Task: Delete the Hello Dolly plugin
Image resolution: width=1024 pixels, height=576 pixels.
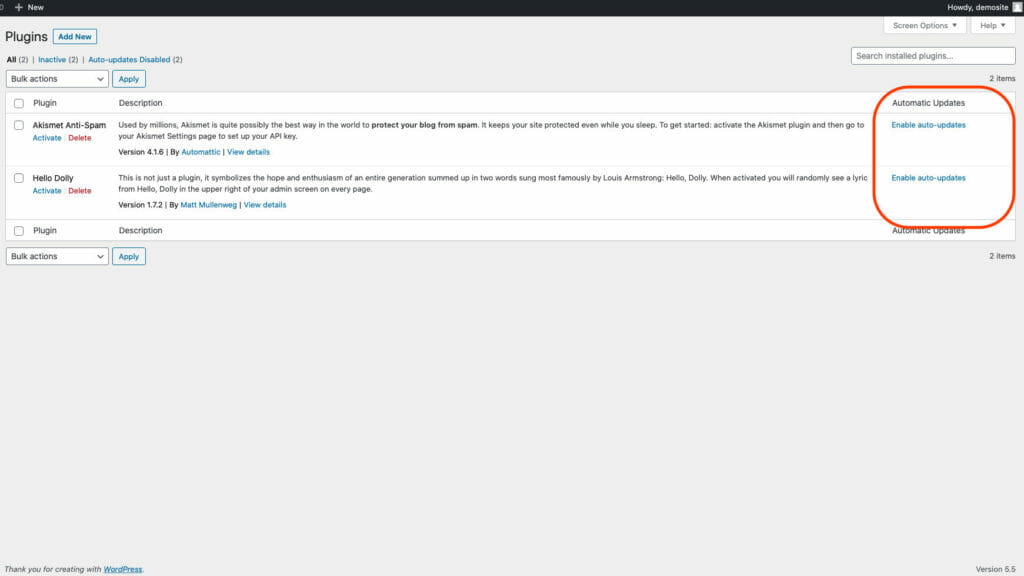Action: [79, 190]
